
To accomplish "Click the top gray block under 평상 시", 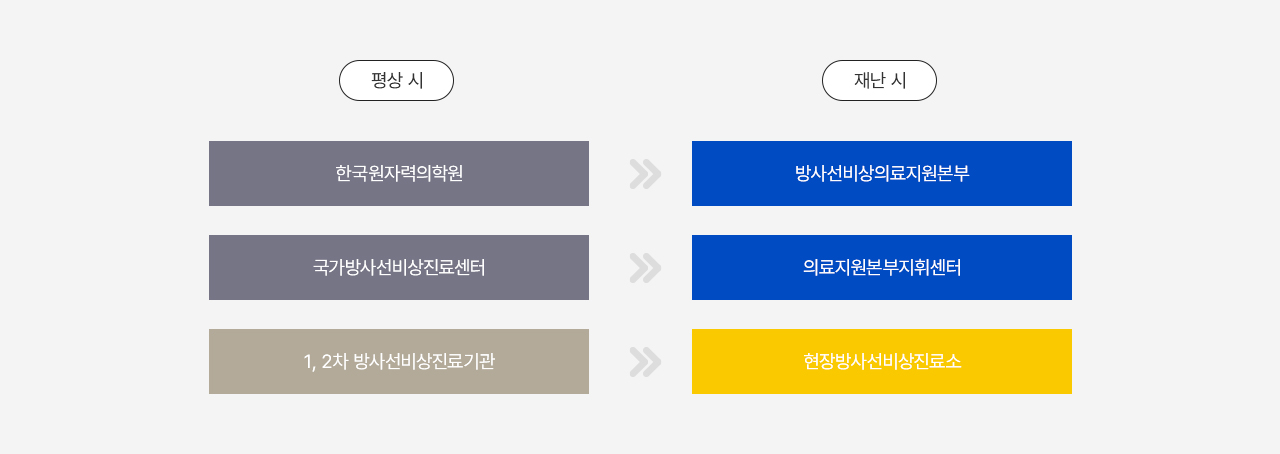I will click(x=398, y=174).
